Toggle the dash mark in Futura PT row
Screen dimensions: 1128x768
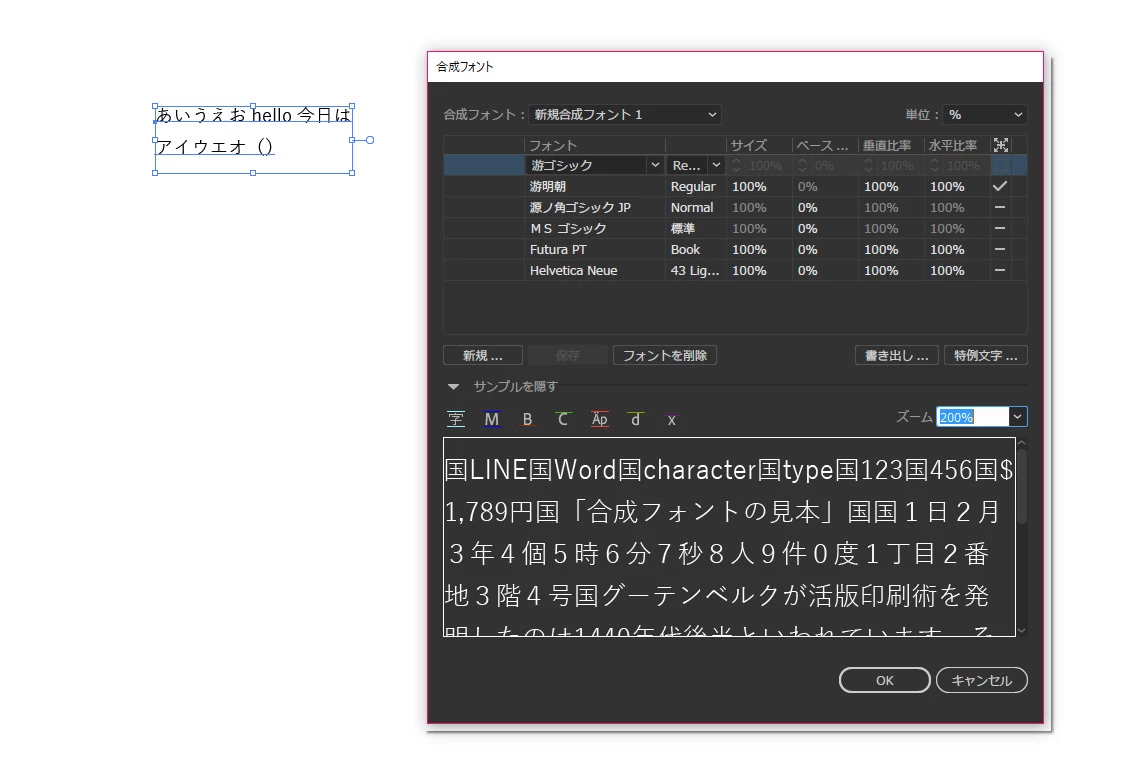point(1000,249)
